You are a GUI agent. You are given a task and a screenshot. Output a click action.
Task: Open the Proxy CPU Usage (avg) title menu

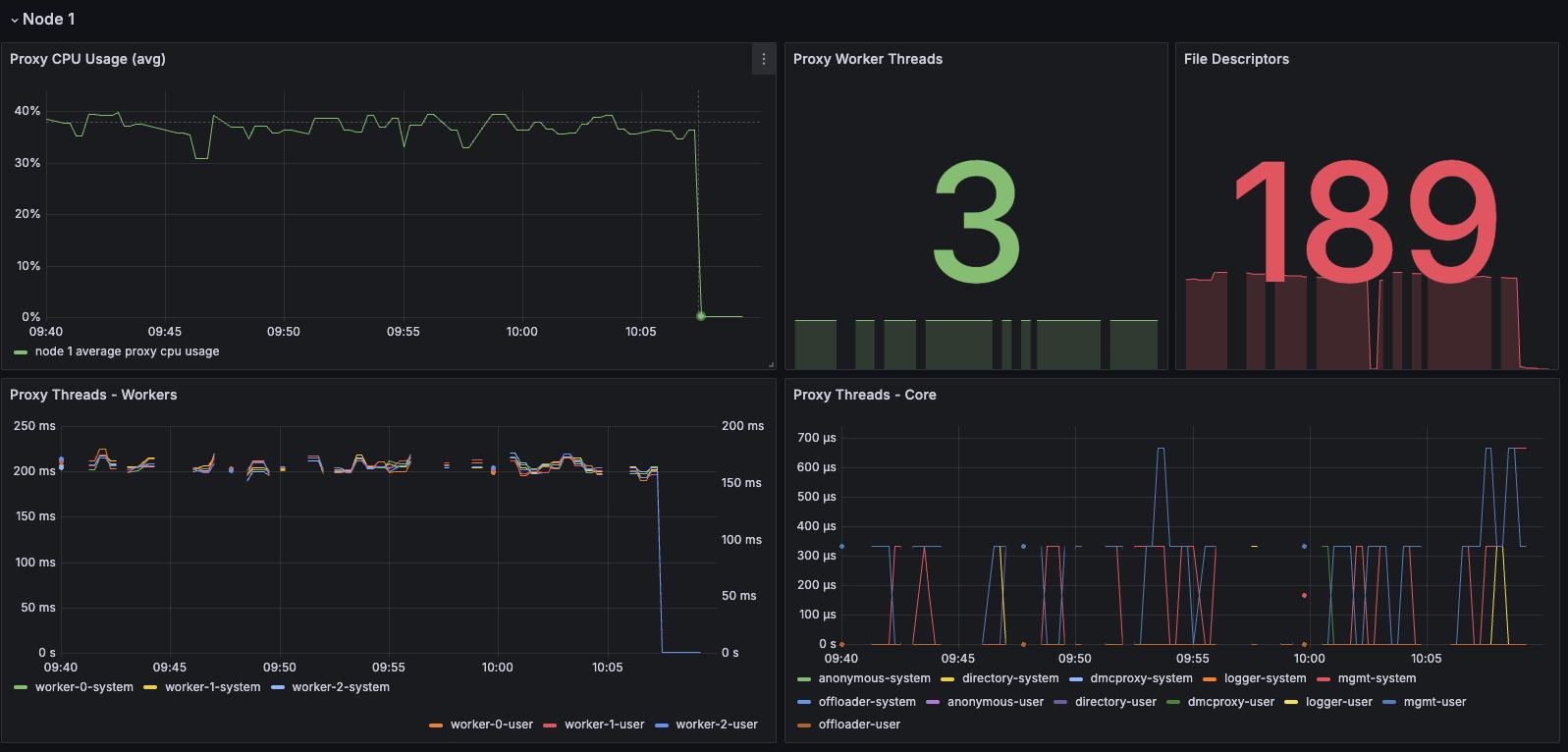tap(87, 59)
